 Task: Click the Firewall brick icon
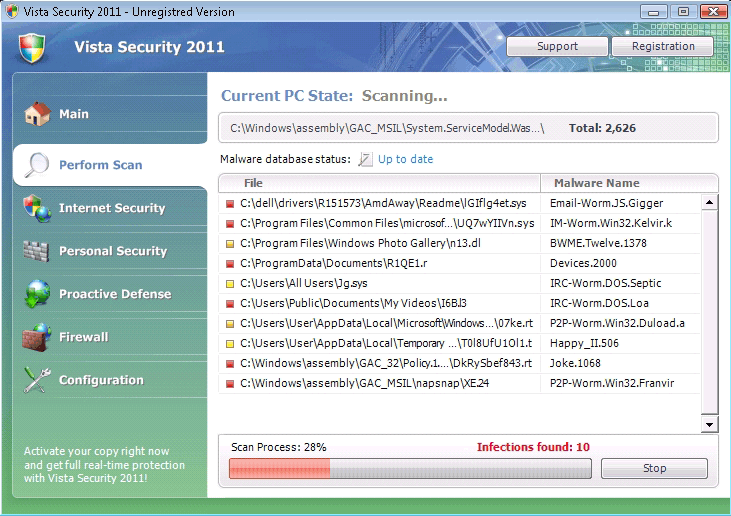[x=37, y=337]
